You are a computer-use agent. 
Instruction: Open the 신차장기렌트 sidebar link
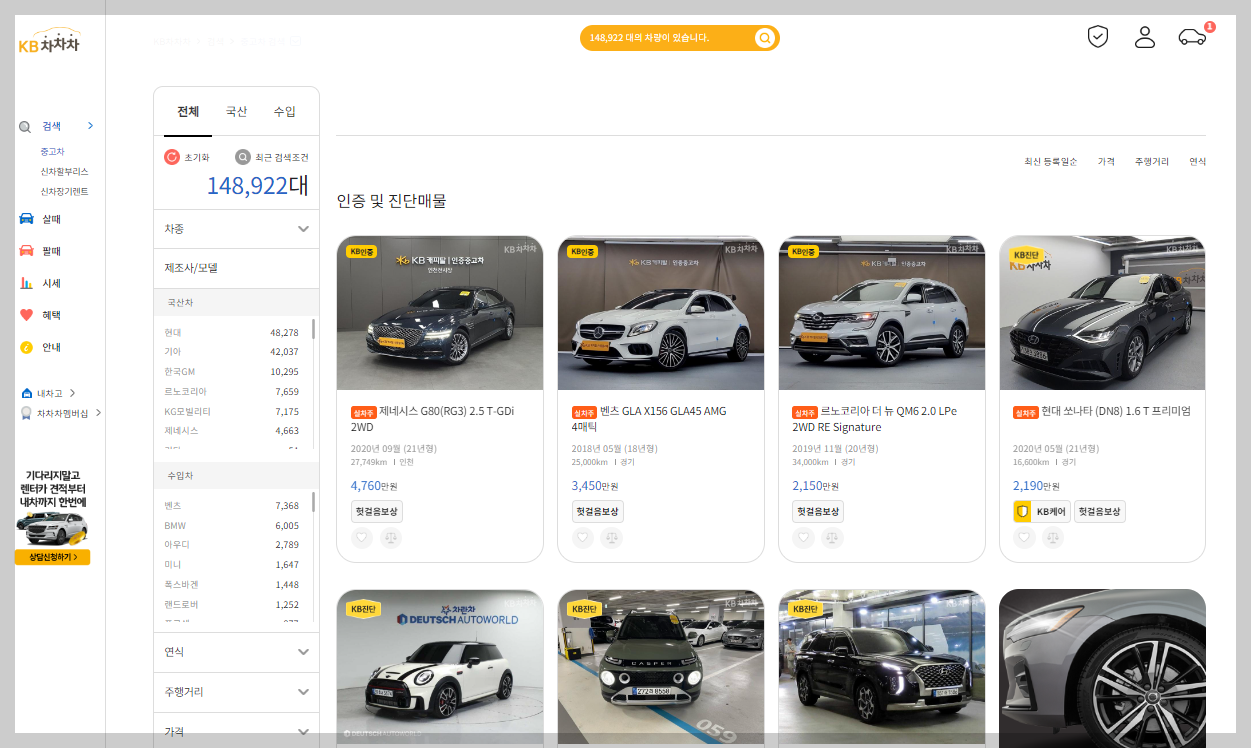click(x=64, y=191)
